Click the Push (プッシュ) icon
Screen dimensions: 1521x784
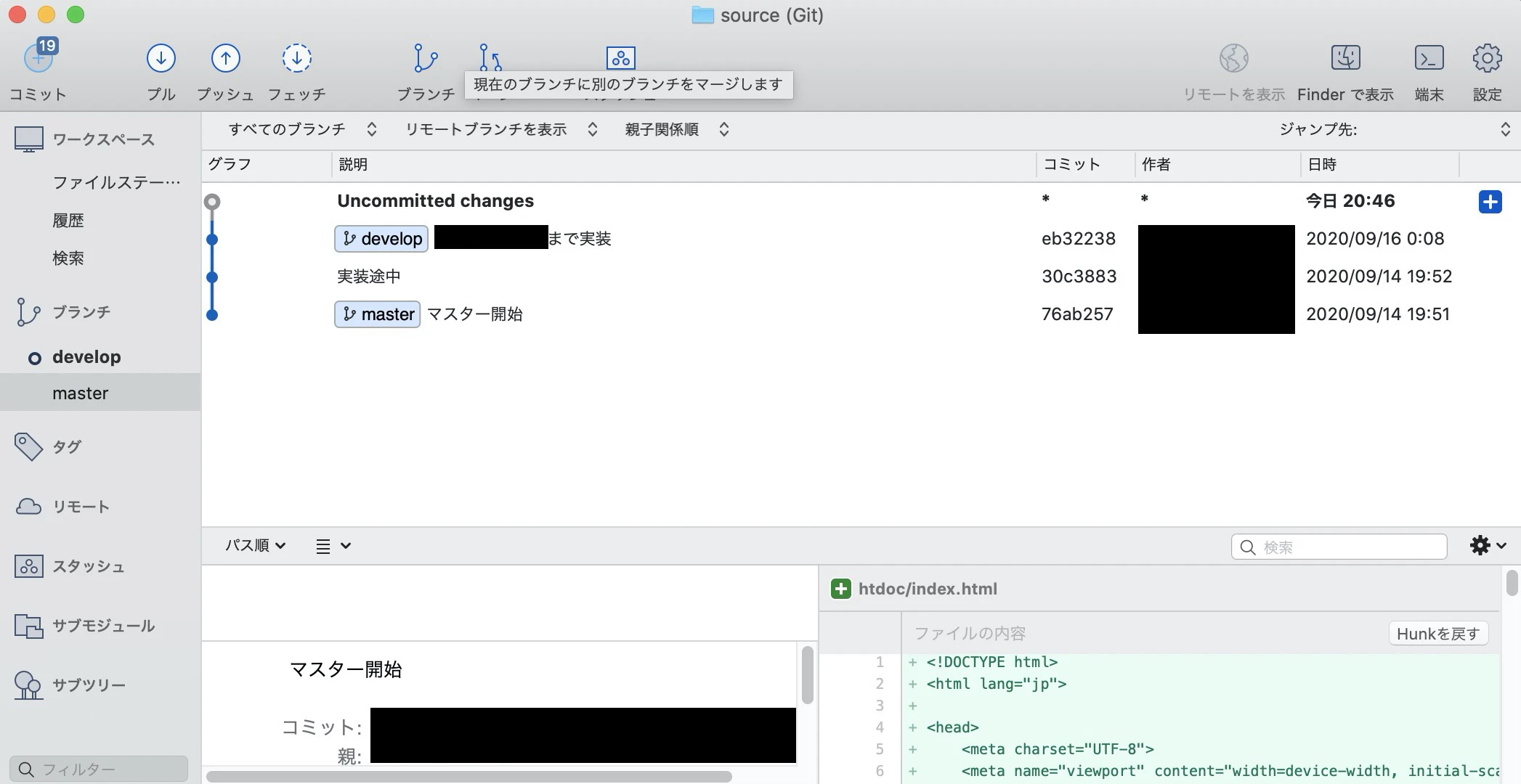225,58
